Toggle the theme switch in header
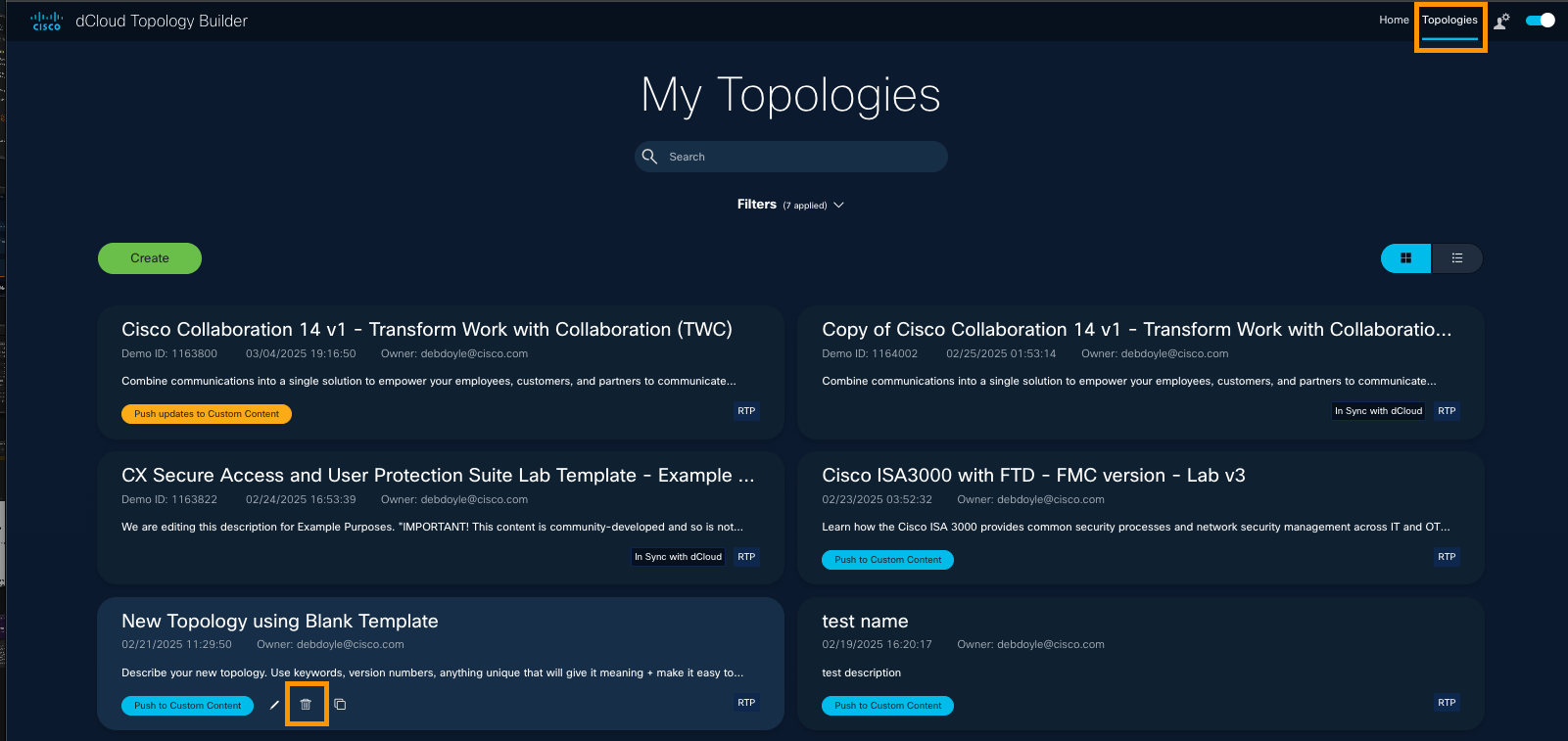Image resolution: width=1568 pixels, height=741 pixels. tap(1541, 21)
